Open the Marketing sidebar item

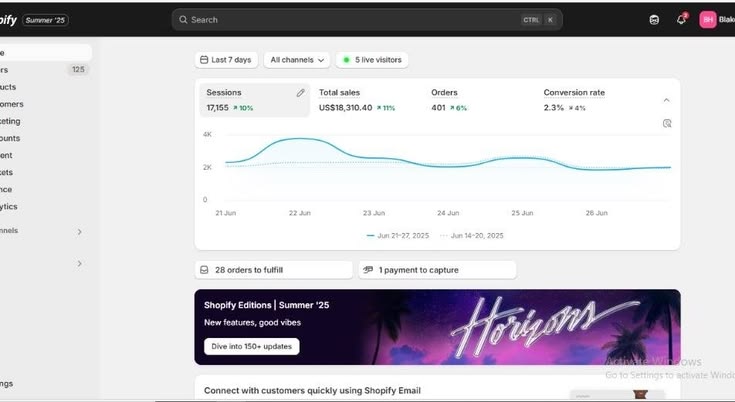45,121
